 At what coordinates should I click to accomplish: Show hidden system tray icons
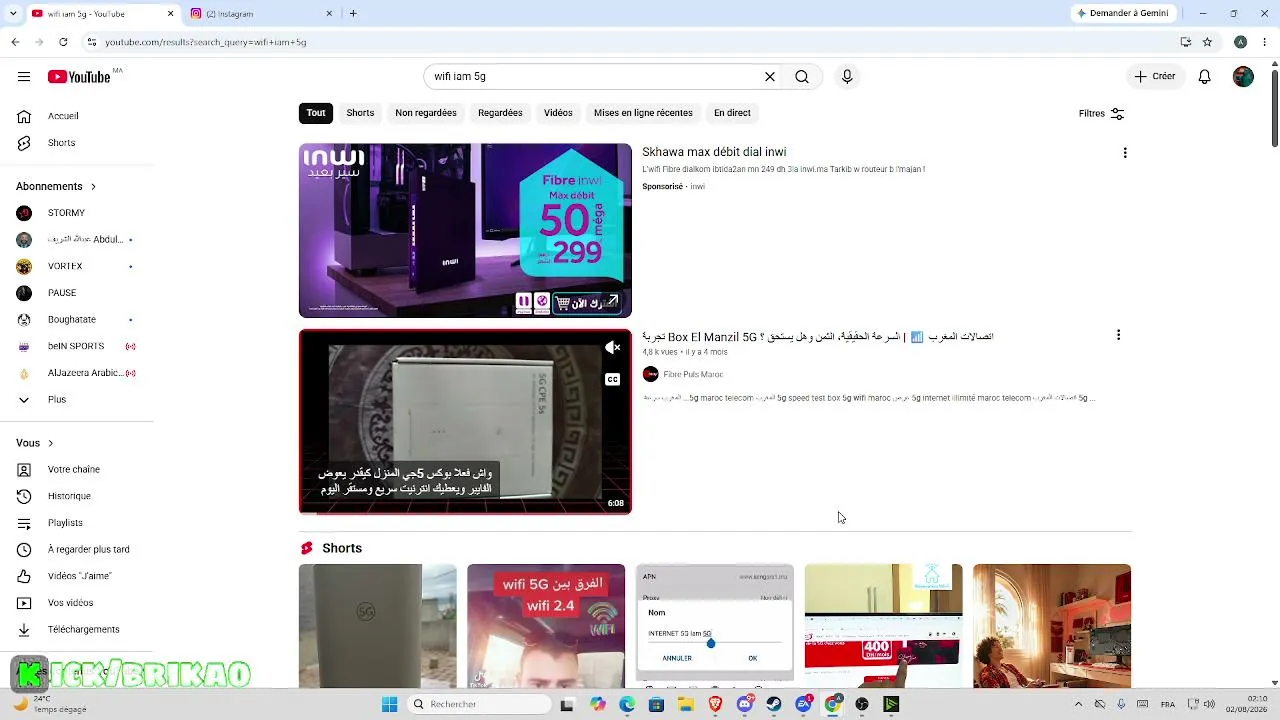[x=1078, y=704]
